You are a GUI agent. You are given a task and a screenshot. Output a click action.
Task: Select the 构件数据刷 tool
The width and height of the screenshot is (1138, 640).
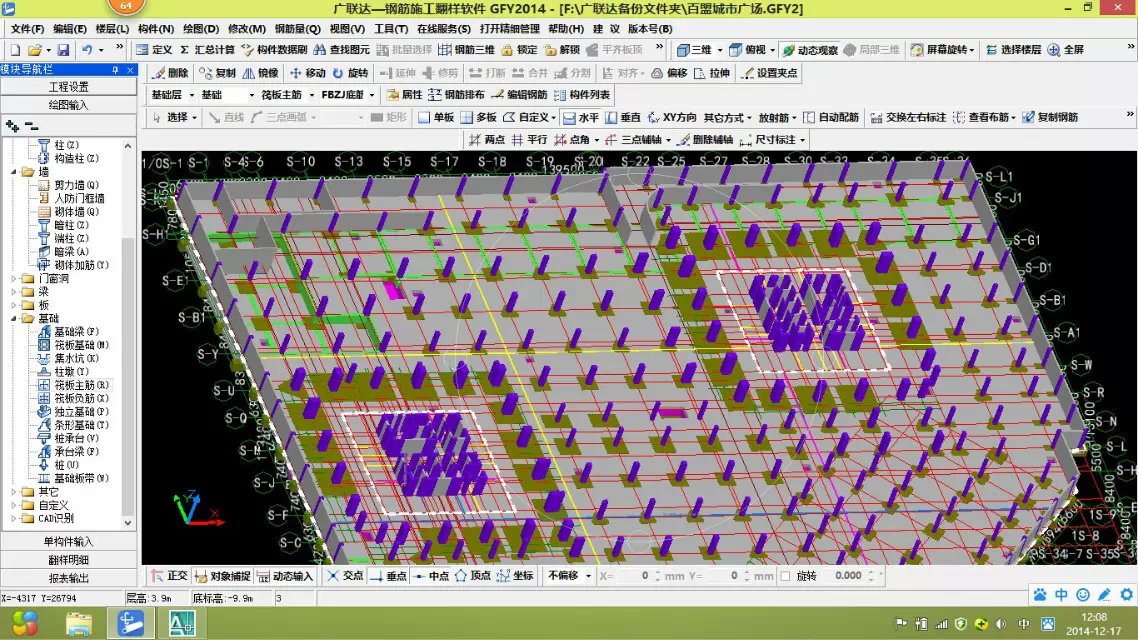pyautogui.click(x=274, y=50)
